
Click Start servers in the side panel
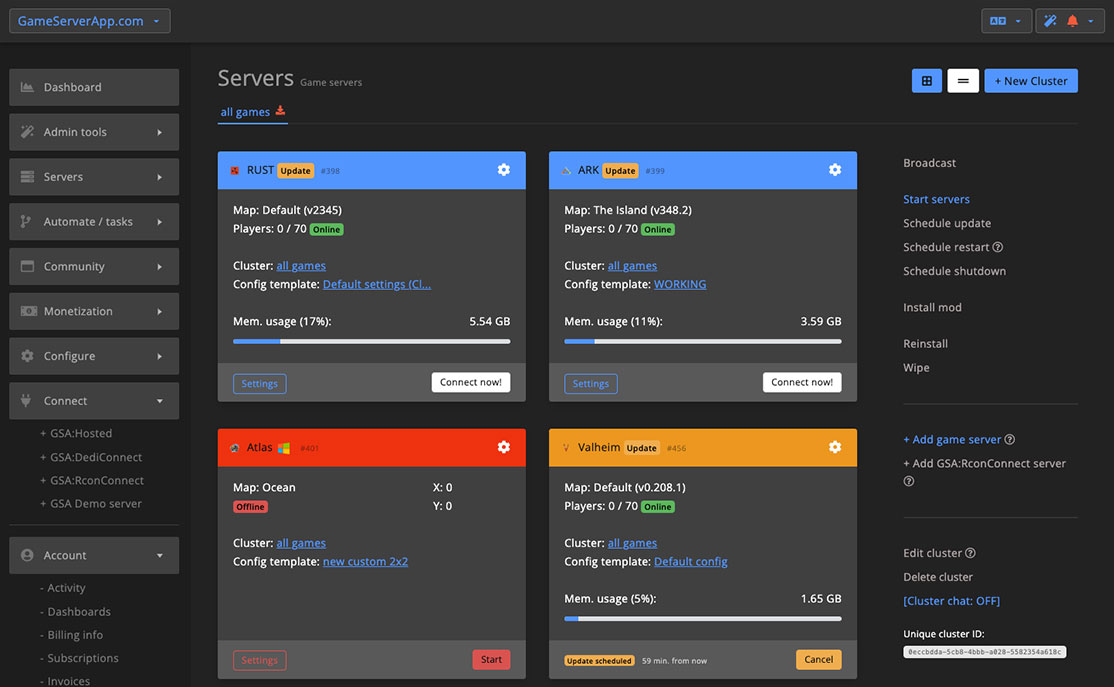click(936, 199)
